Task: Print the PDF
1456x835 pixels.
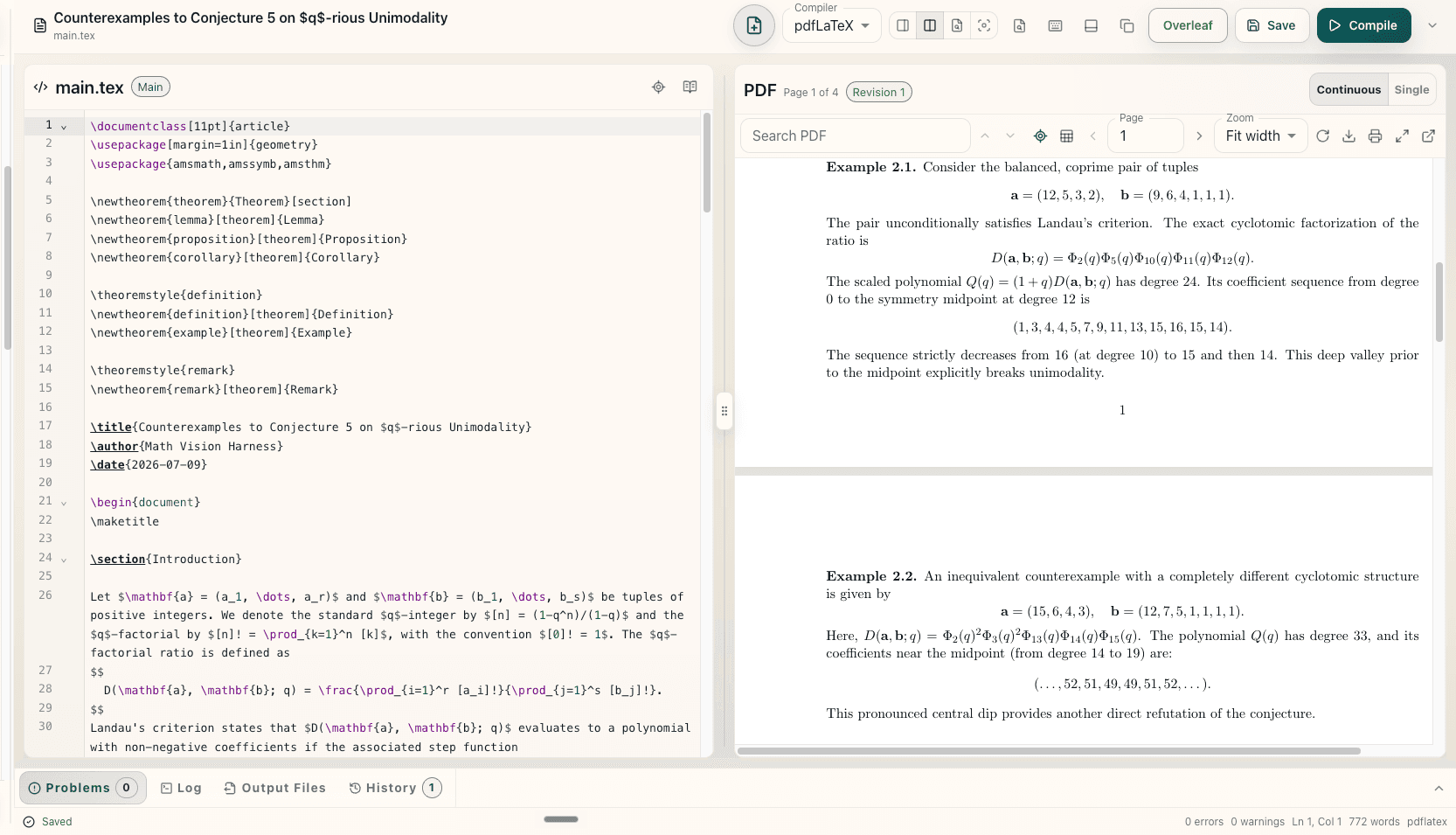Action: coord(1375,136)
